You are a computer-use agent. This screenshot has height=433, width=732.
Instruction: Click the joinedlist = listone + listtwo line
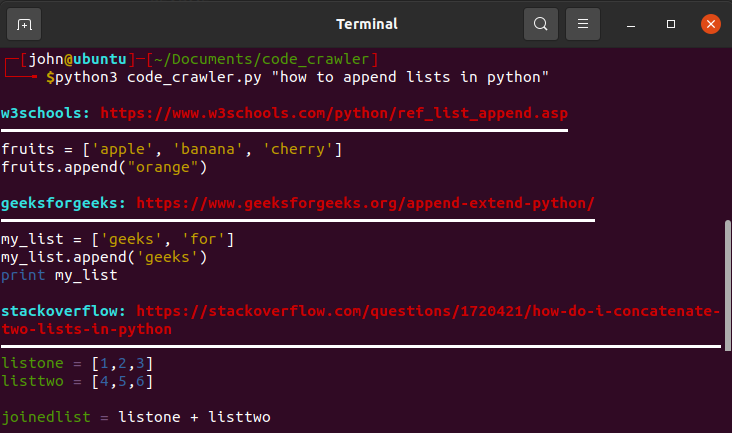coord(136,417)
